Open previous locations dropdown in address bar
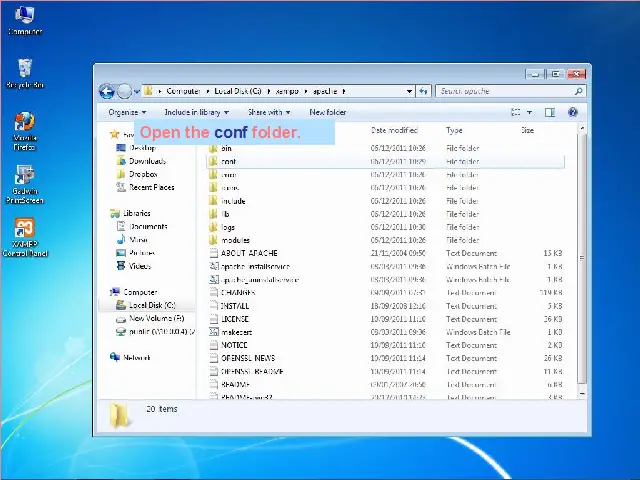Screen dimensions: 640x480 coord(409,91)
